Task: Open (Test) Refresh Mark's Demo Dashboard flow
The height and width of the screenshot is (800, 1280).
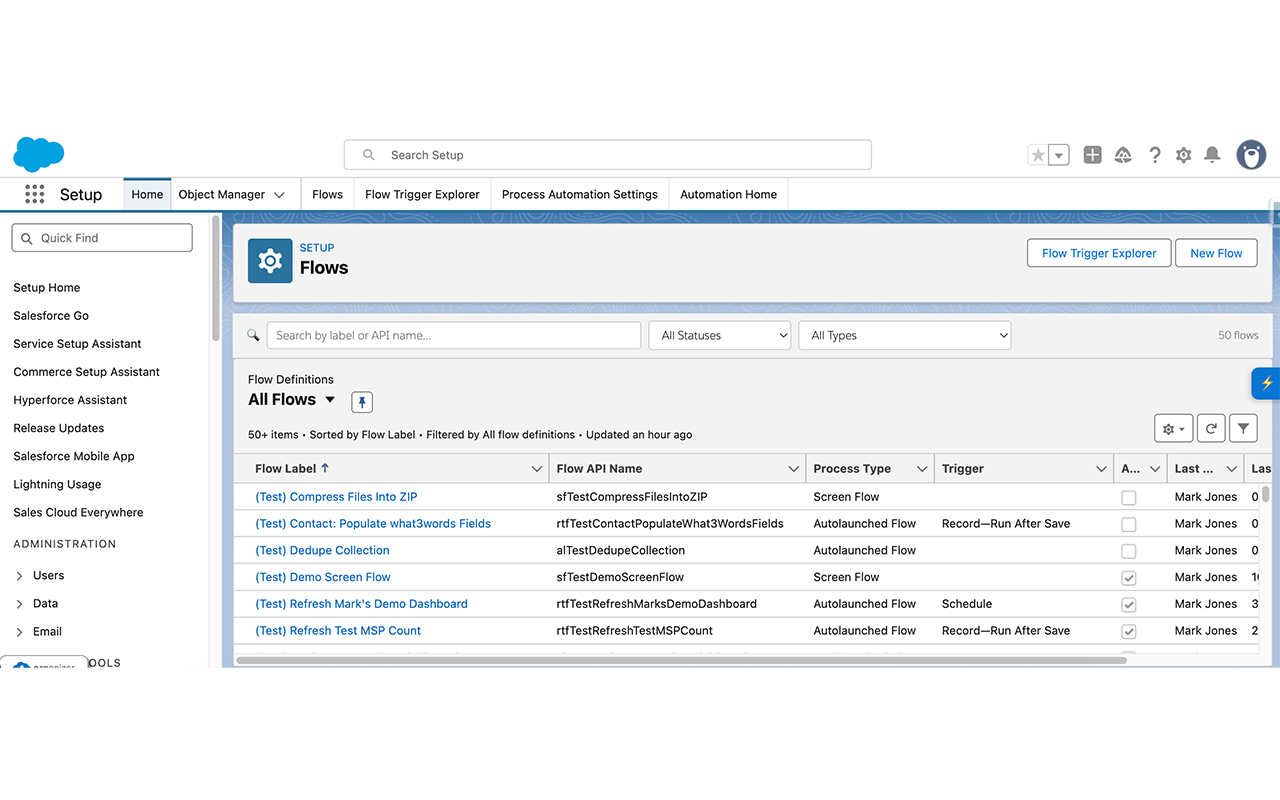Action: 361,605
